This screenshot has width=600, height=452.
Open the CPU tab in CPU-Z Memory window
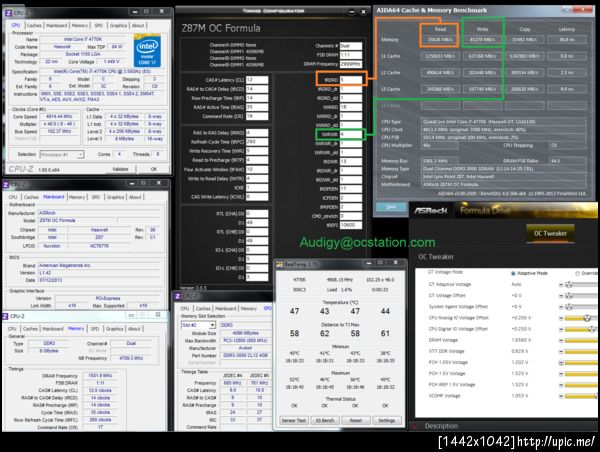(12, 328)
